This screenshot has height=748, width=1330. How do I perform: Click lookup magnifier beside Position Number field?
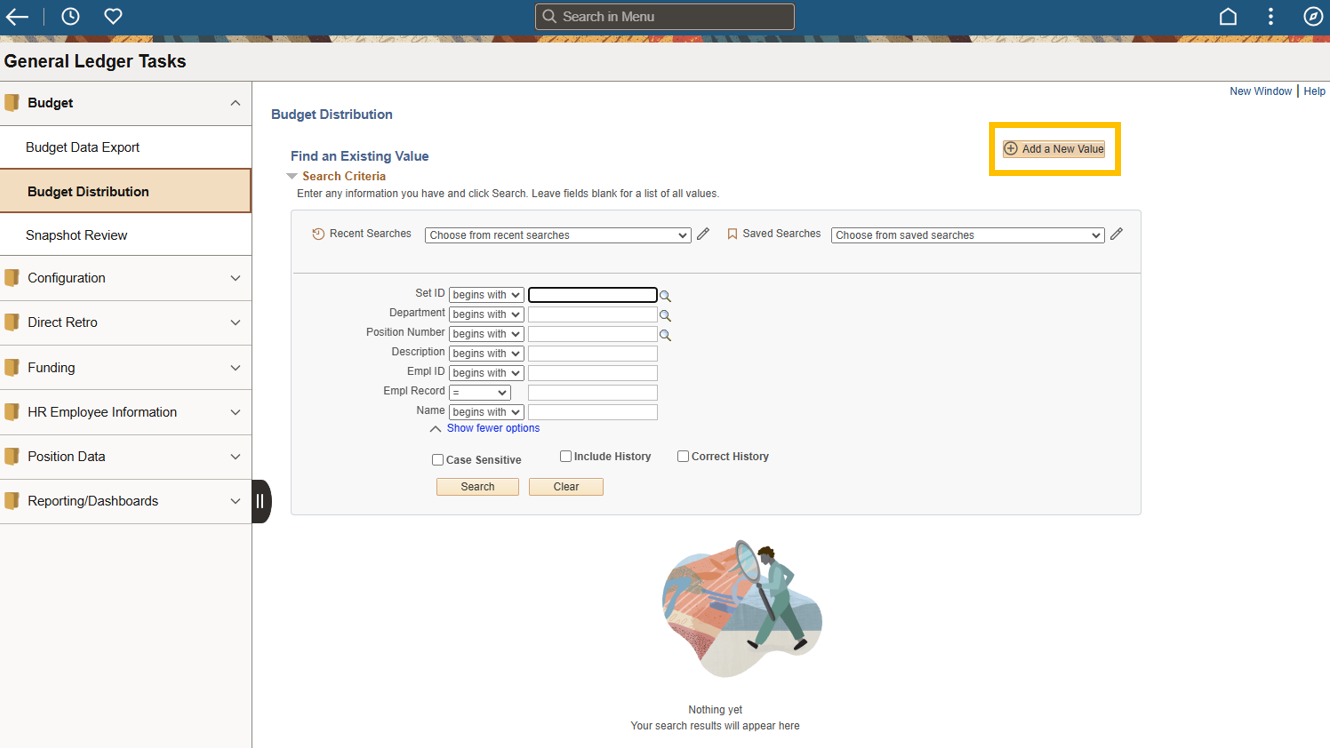[665, 335]
